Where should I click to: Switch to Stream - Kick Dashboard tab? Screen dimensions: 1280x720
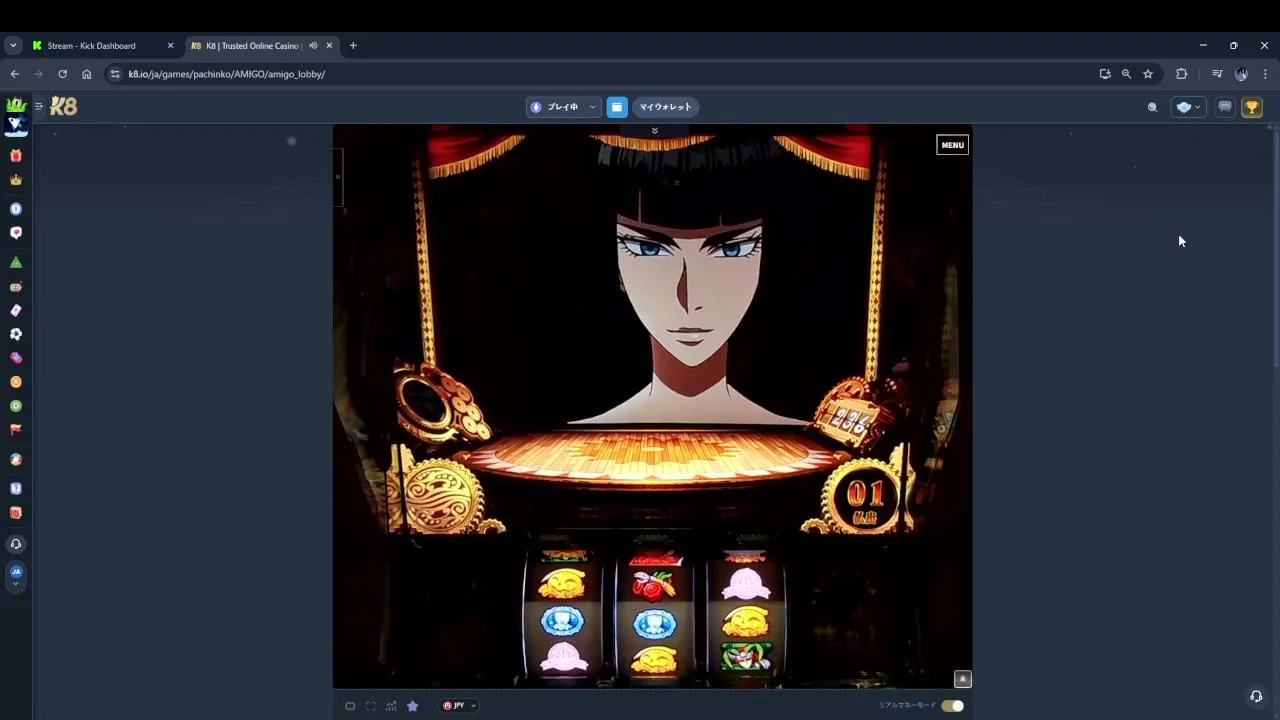91,46
